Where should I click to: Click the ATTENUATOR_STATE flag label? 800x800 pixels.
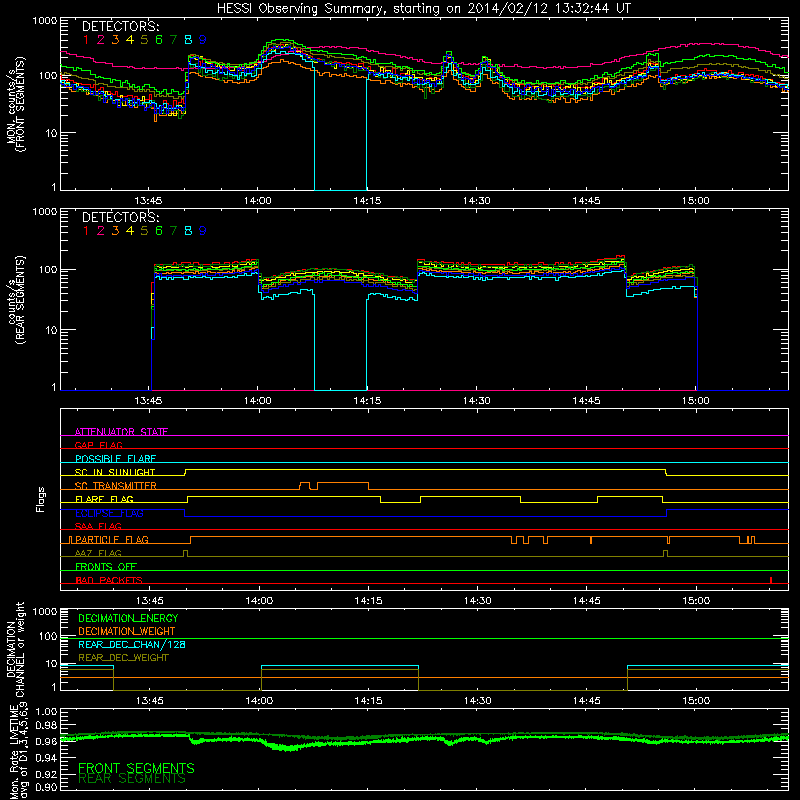point(121,432)
